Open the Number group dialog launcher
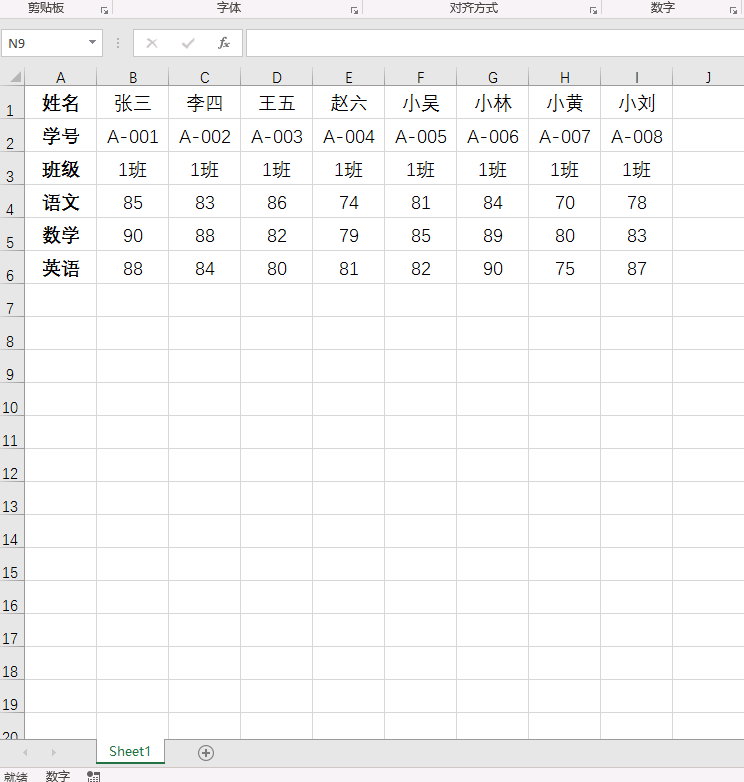This screenshot has width=744, height=782. pos(733,10)
